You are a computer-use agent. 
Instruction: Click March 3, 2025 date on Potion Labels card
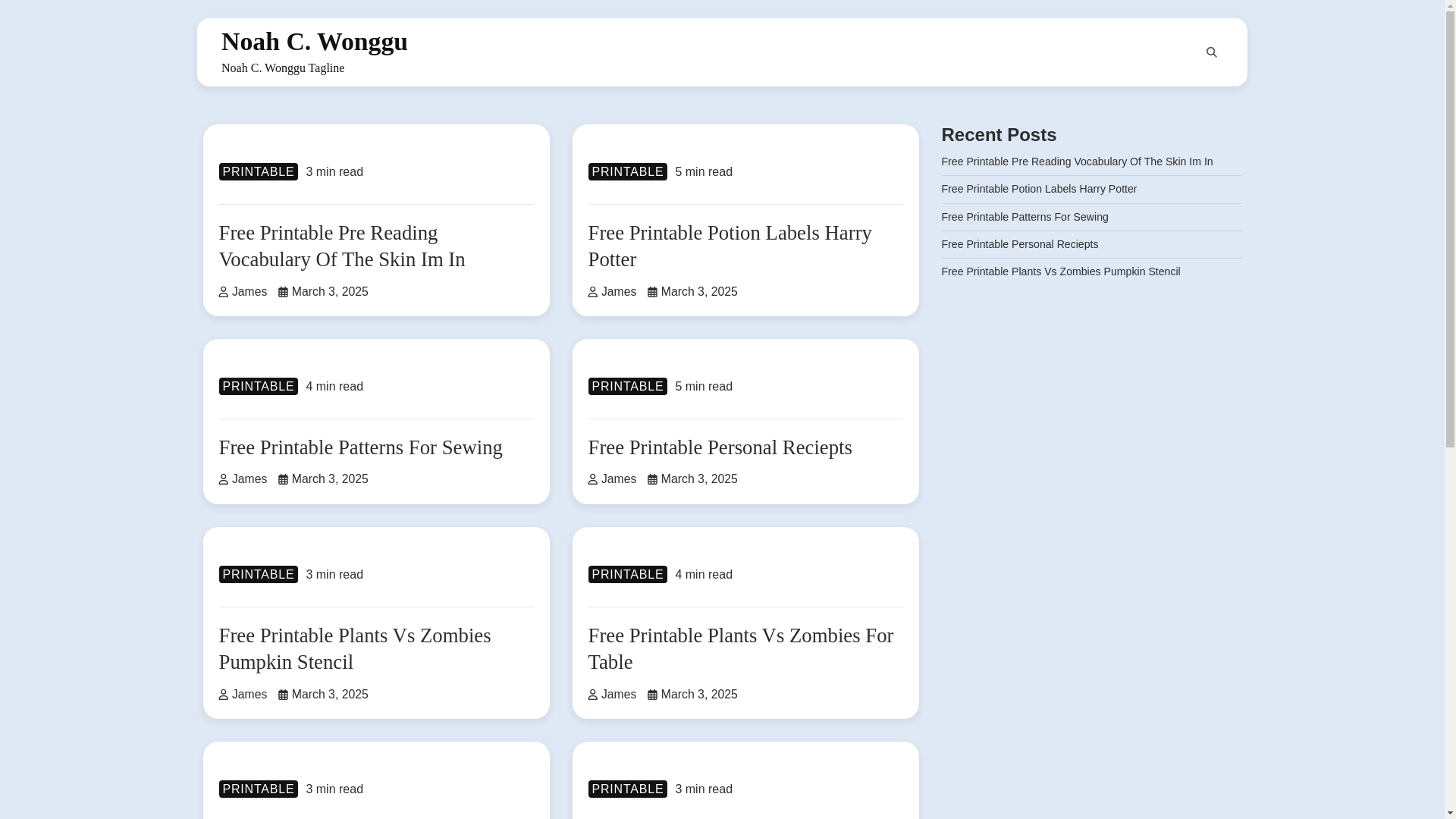pos(698,292)
